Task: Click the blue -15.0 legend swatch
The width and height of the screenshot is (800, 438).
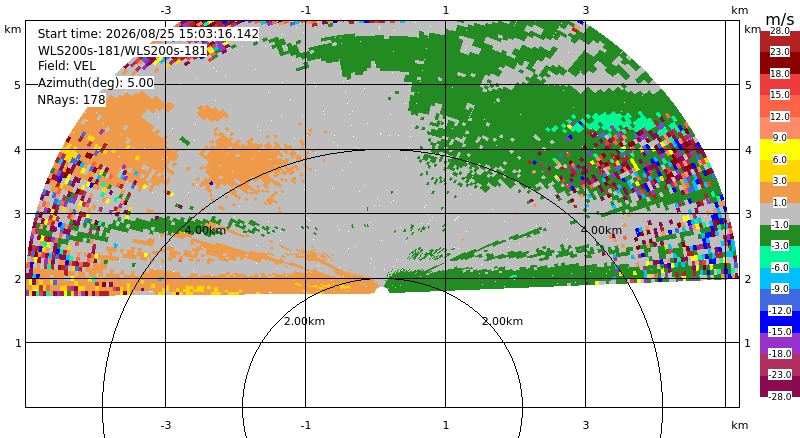Action: tap(780, 322)
